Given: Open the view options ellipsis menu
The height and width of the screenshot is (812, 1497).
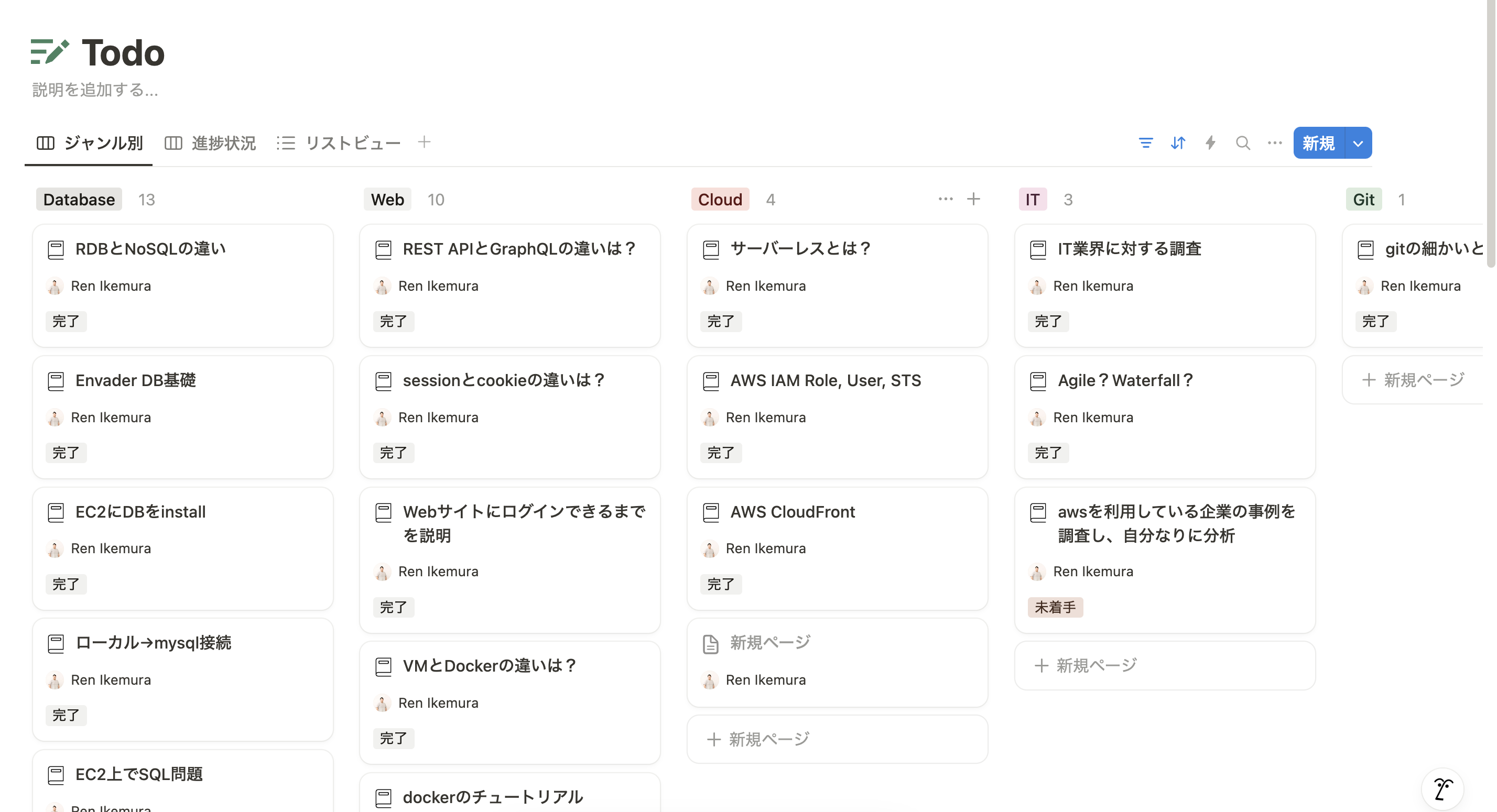Looking at the screenshot, I should coord(1274,143).
